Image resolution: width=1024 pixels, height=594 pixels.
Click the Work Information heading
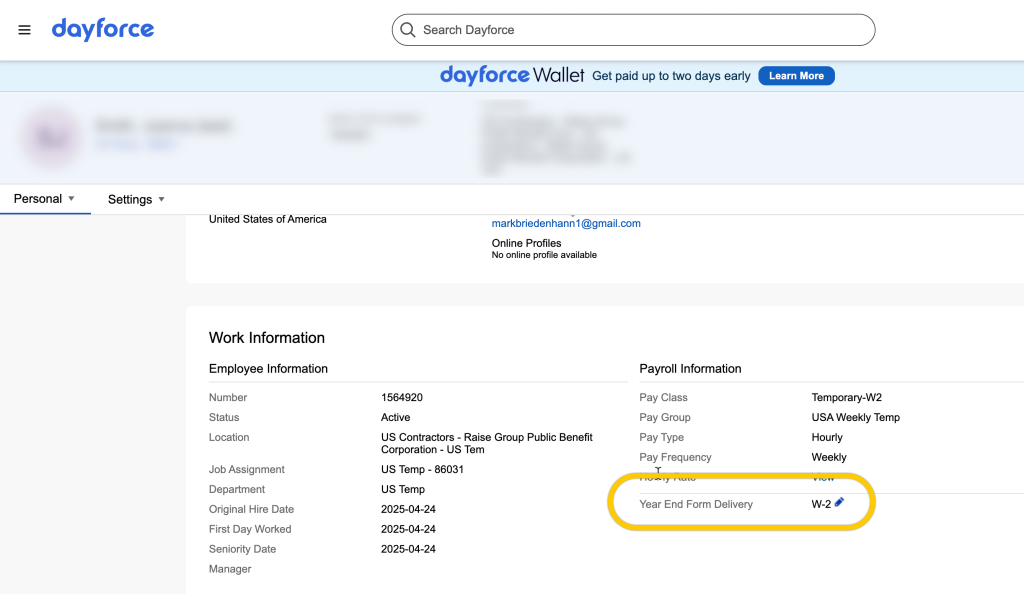(267, 338)
